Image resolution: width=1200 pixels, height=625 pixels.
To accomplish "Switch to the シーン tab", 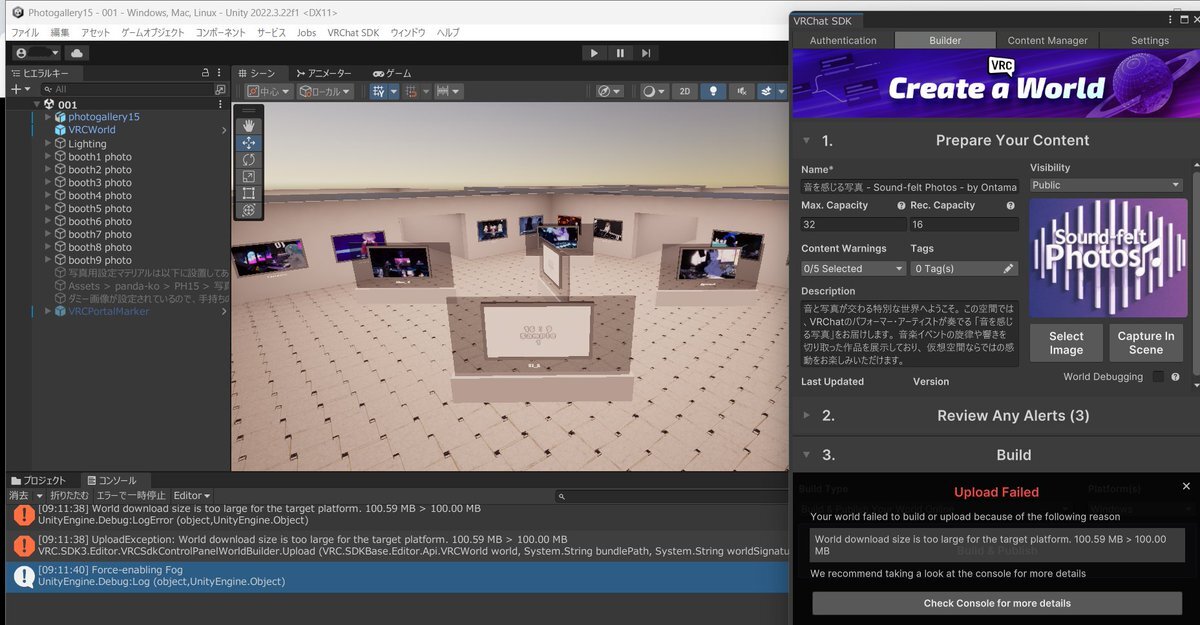I will pos(258,73).
